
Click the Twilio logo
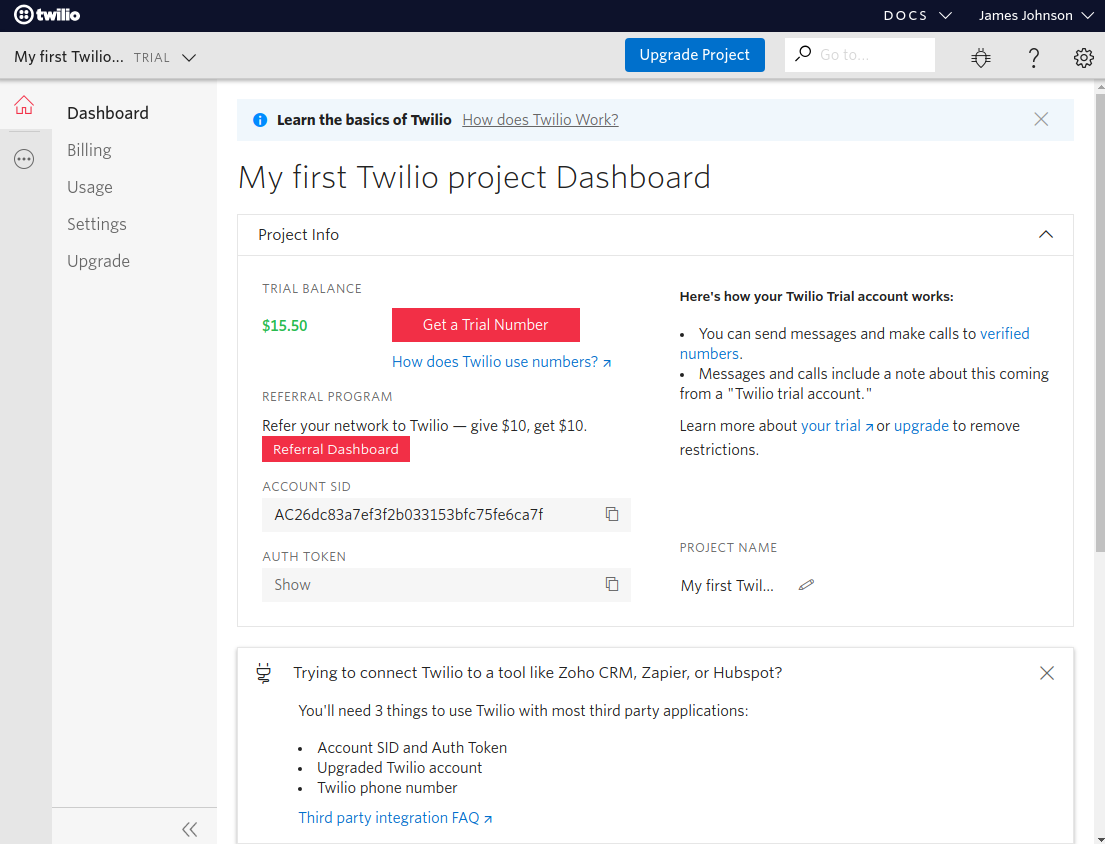tap(47, 15)
